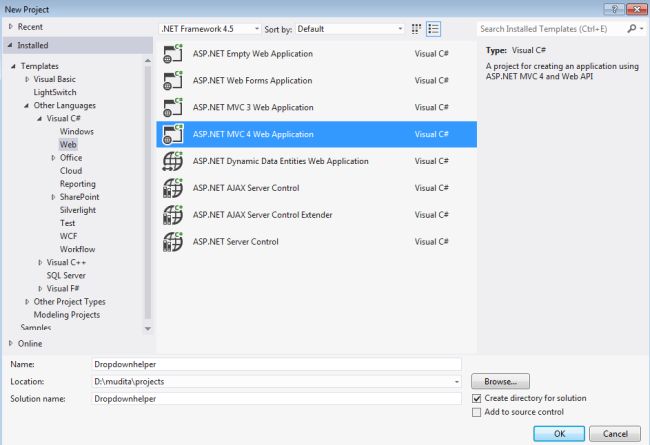Viewport: 650px width, 445px height.
Task: Click the ASP.NET Web Forms Application template icon
Action: click(172, 80)
